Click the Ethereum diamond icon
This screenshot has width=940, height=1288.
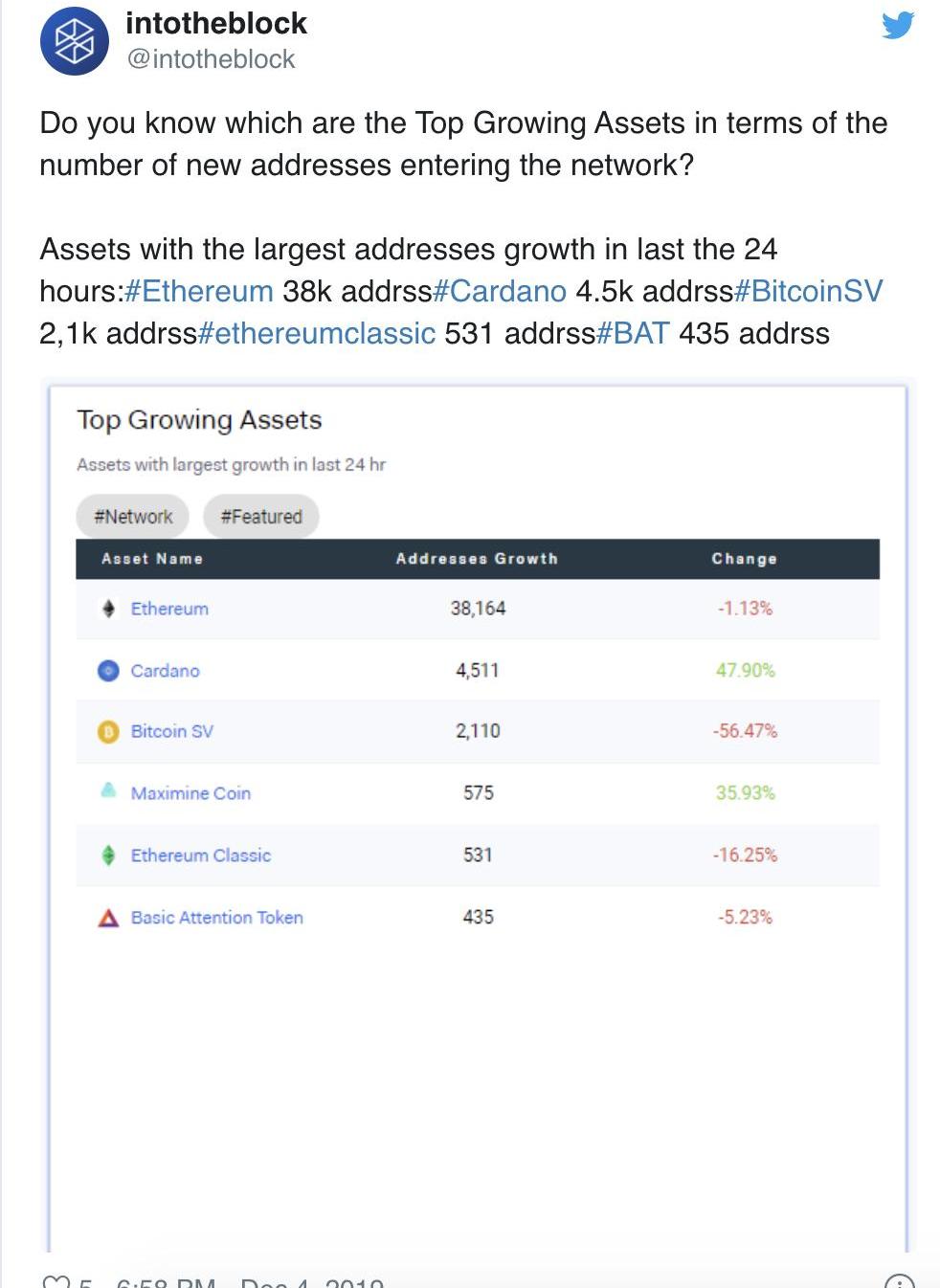(x=109, y=609)
